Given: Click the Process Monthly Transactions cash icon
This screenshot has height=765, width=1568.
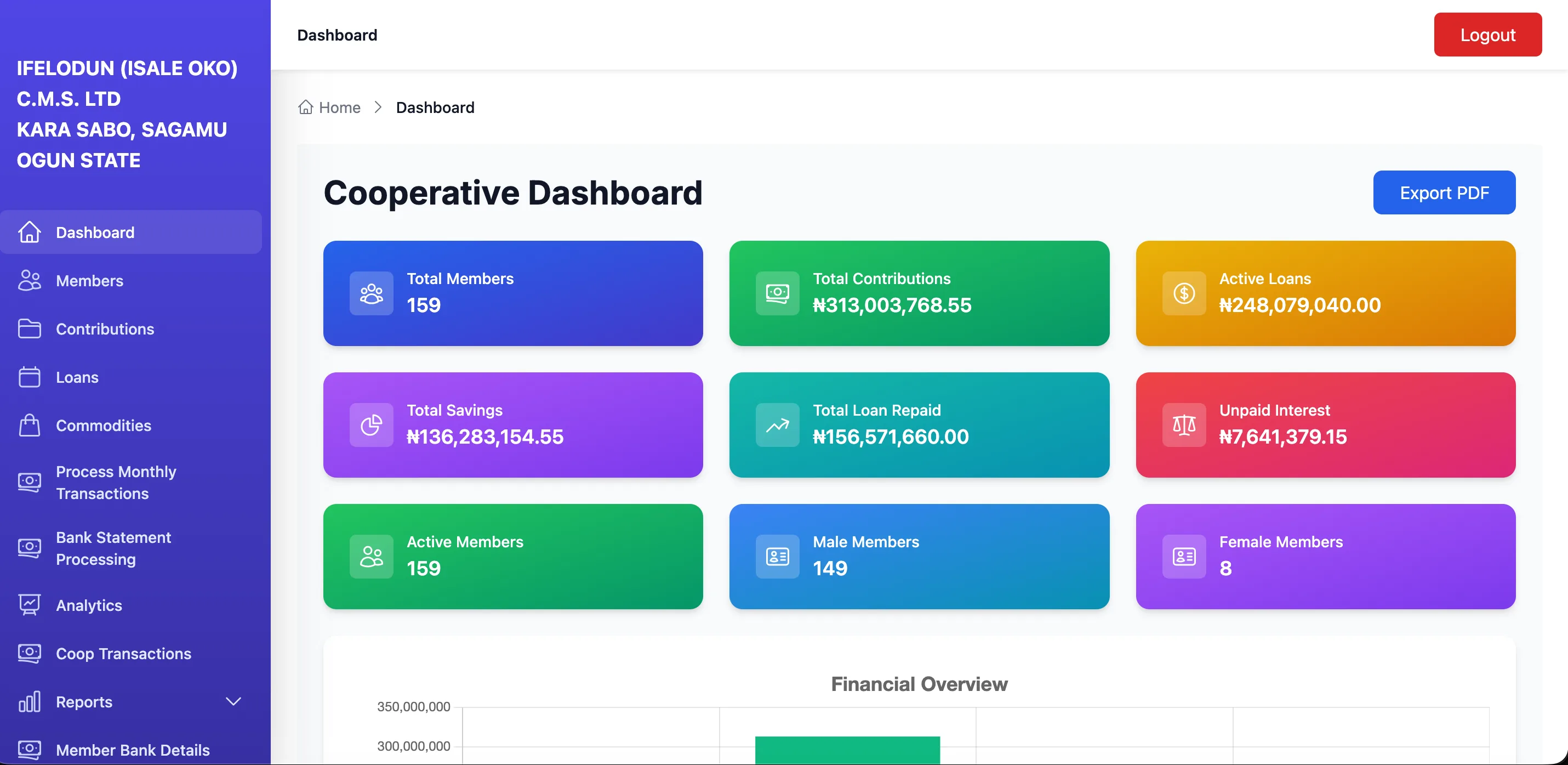Looking at the screenshot, I should pos(29,483).
